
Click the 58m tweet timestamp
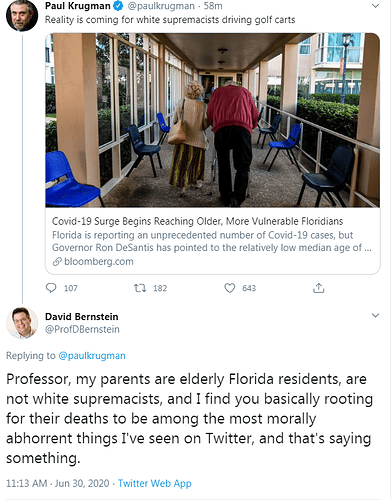[x=213, y=6]
